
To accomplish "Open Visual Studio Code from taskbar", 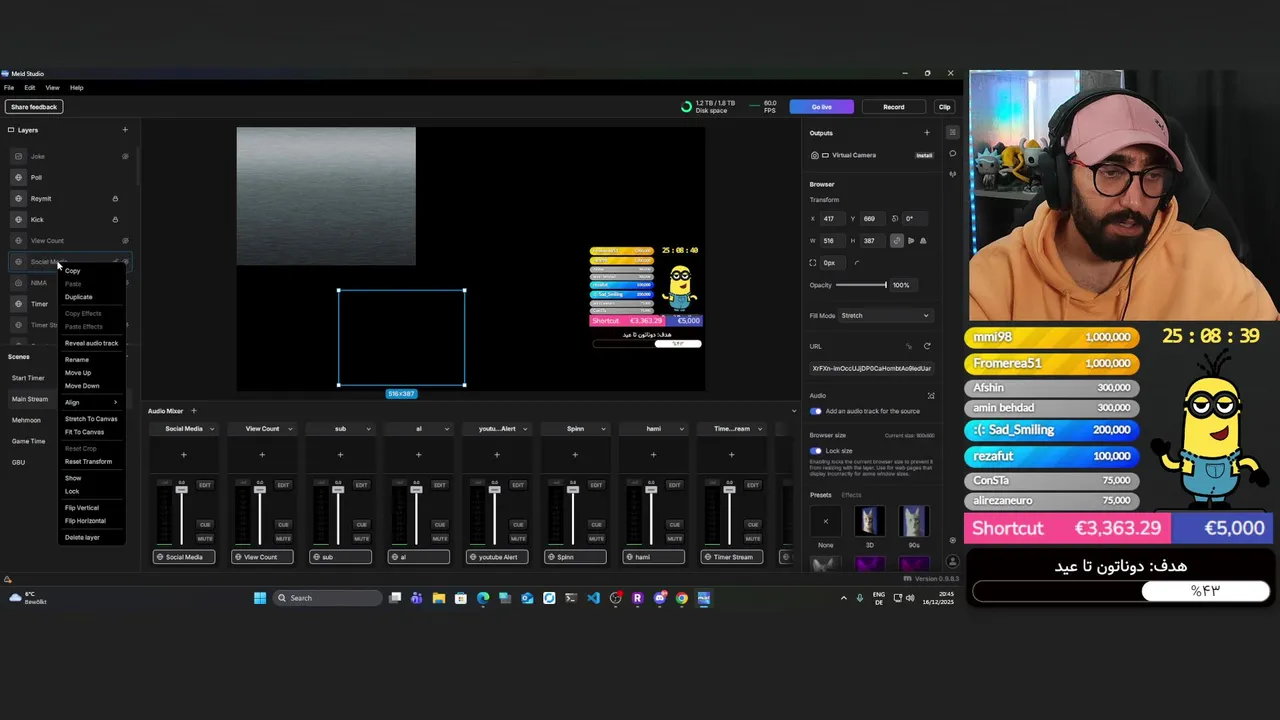I will (593, 598).
